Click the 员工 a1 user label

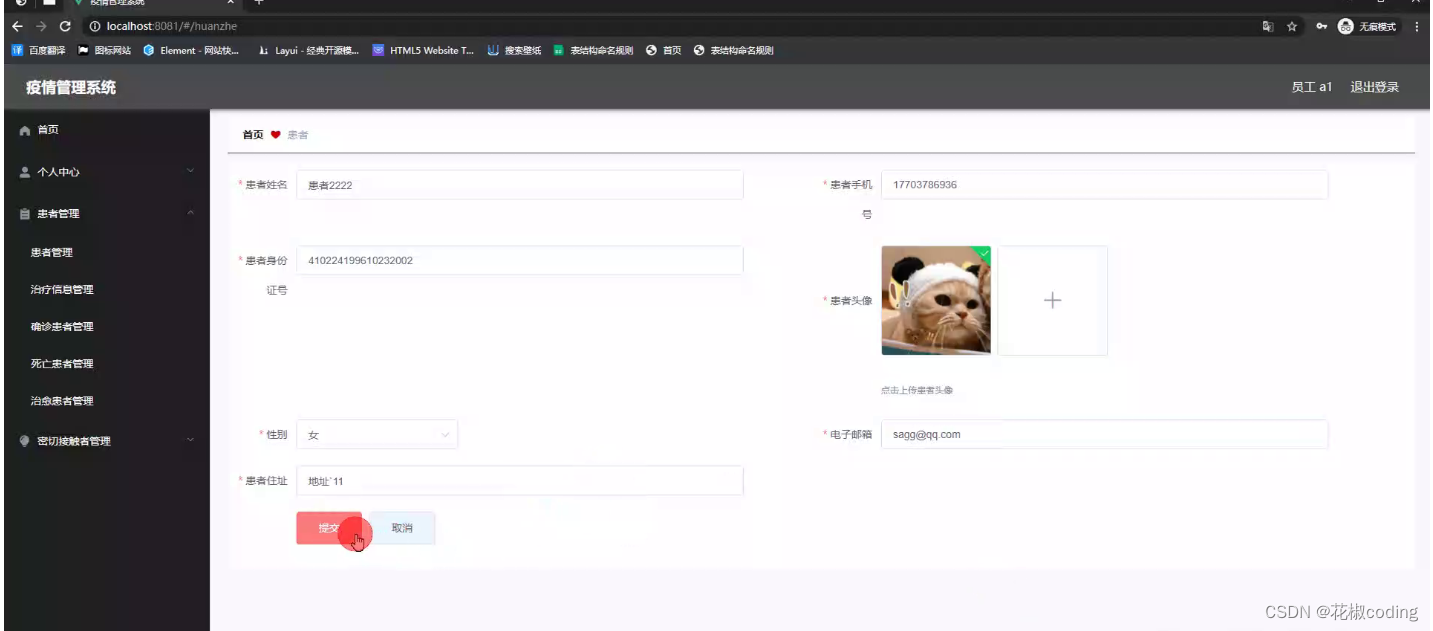(x=1311, y=87)
